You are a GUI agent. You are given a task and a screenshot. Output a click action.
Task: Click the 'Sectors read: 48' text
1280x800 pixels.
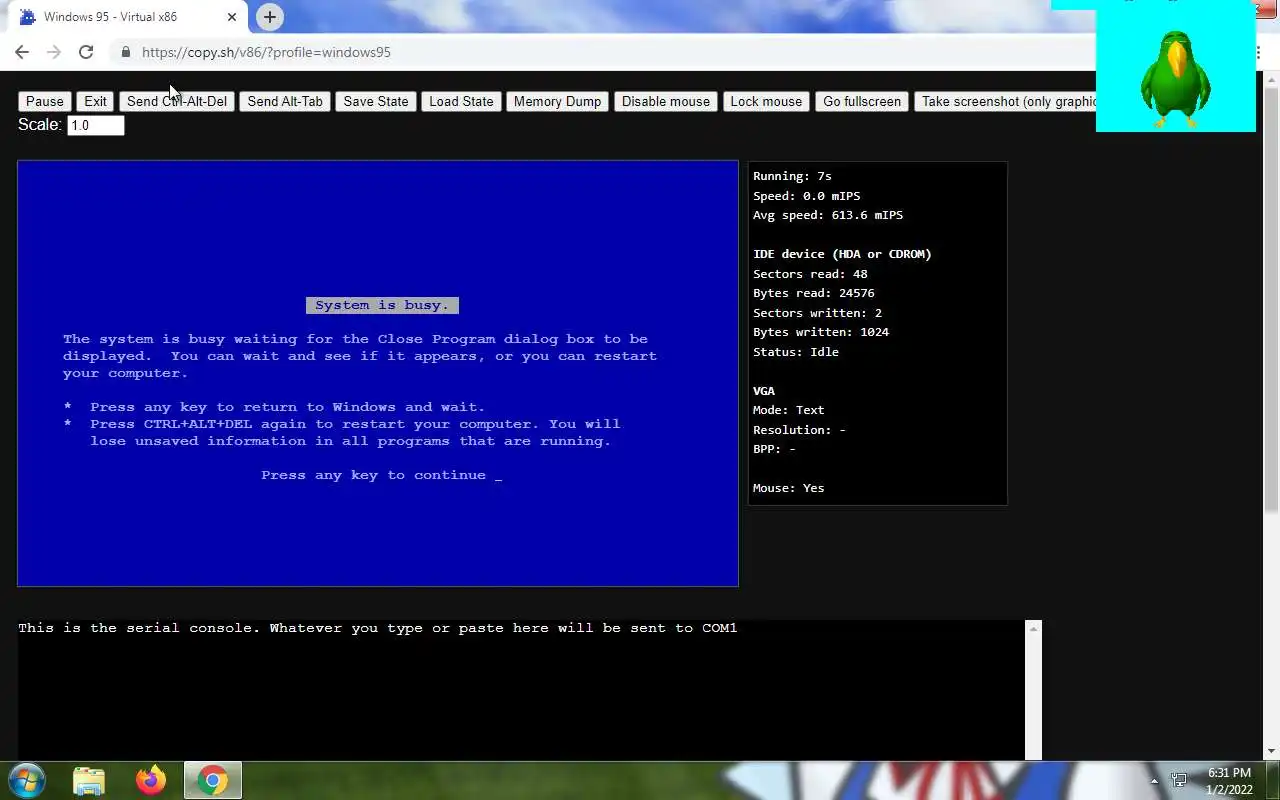[810, 274]
